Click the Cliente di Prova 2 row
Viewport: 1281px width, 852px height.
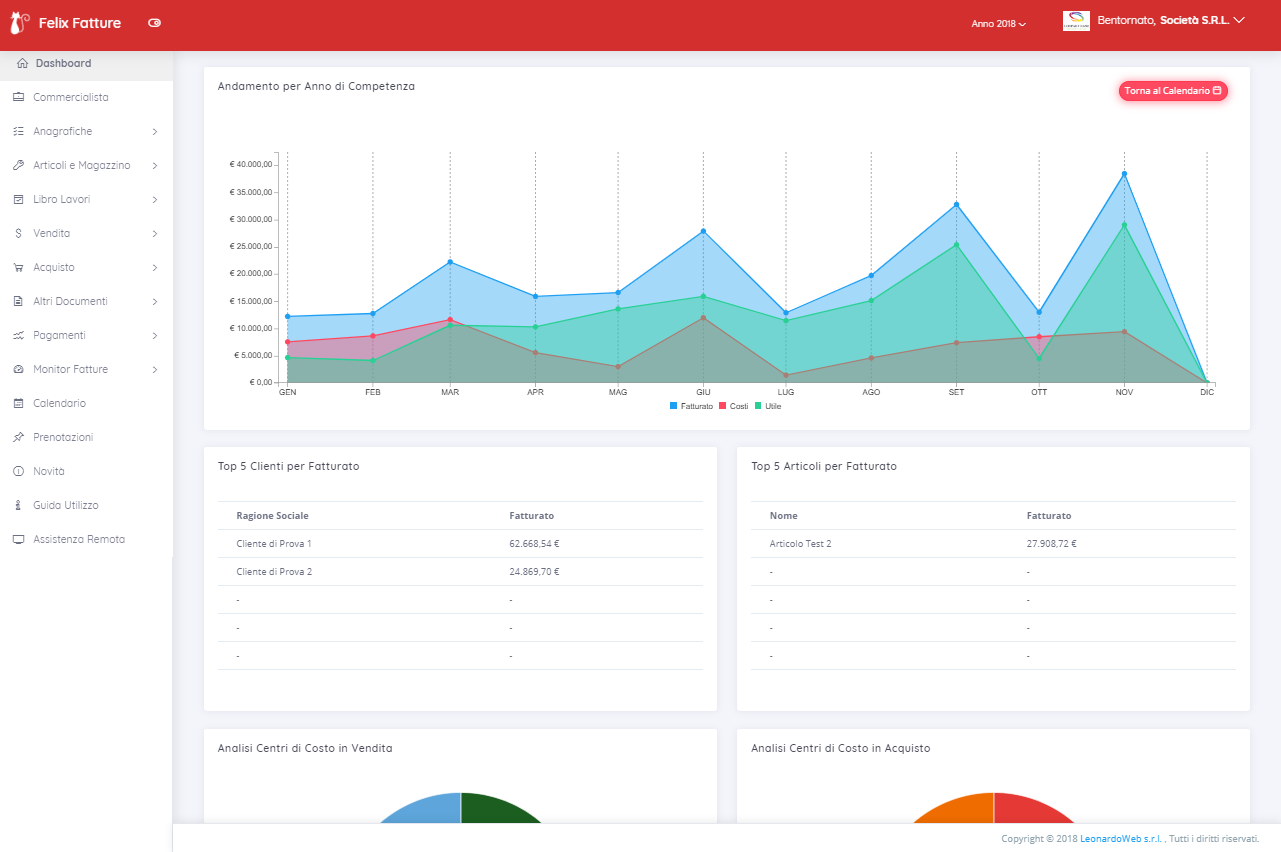460,572
